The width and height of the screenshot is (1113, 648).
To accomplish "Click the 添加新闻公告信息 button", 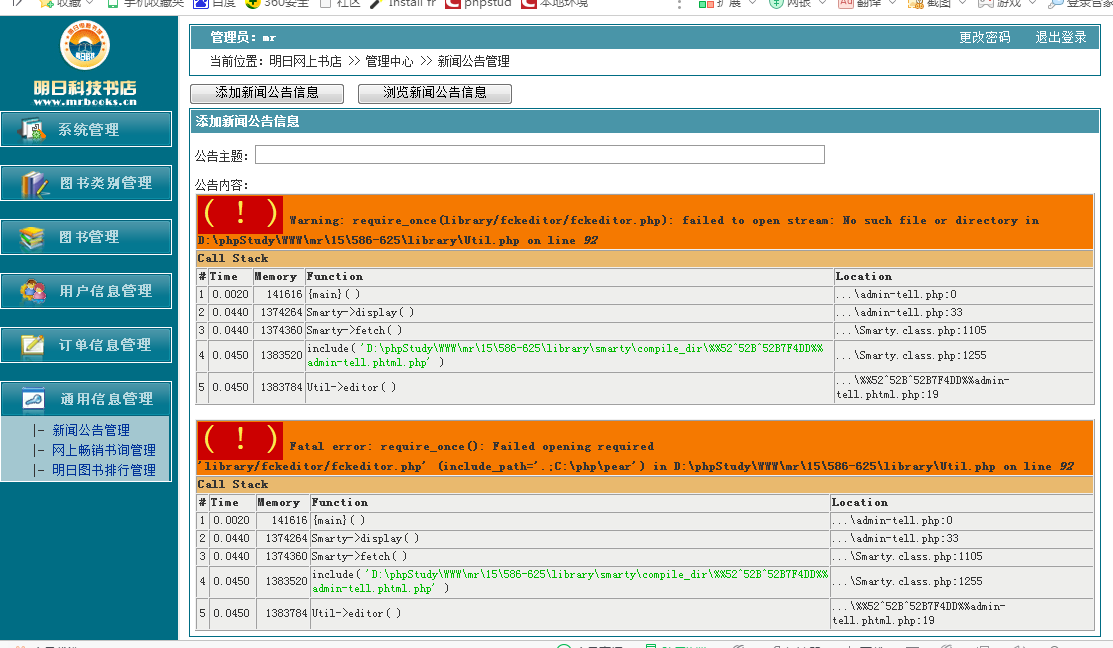I will pos(267,93).
